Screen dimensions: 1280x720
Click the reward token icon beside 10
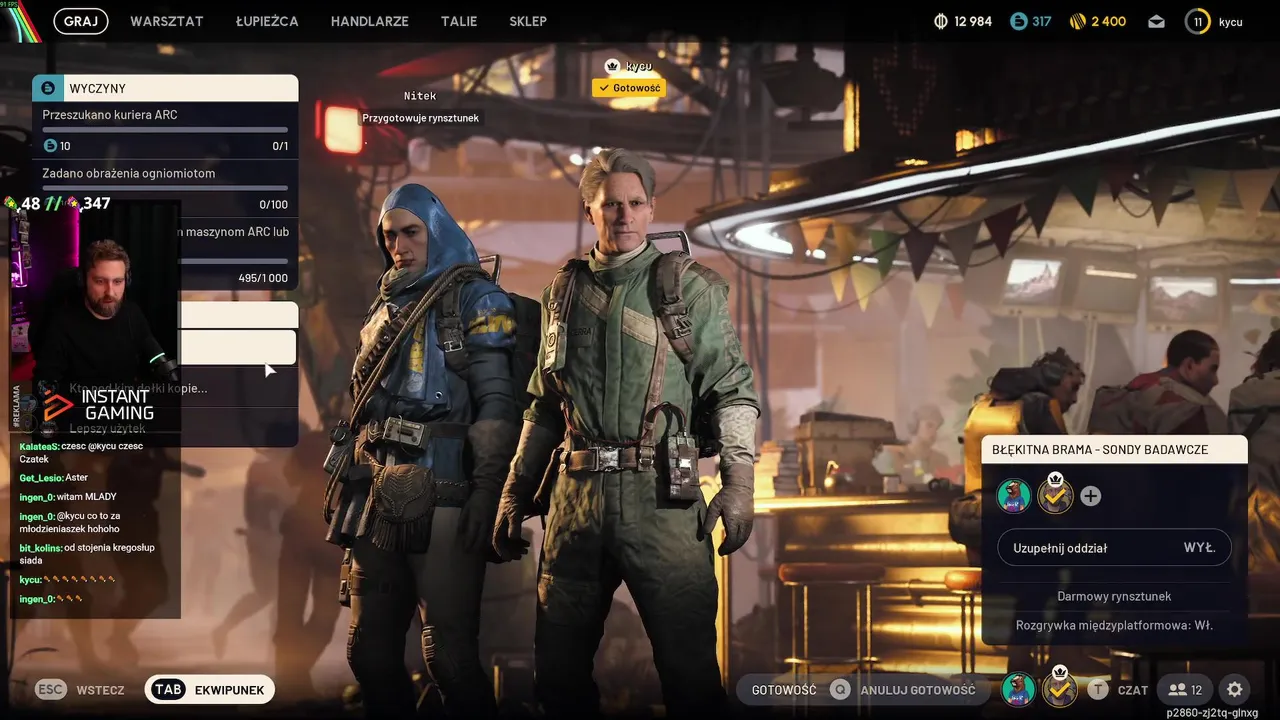(x=50, y=146)
